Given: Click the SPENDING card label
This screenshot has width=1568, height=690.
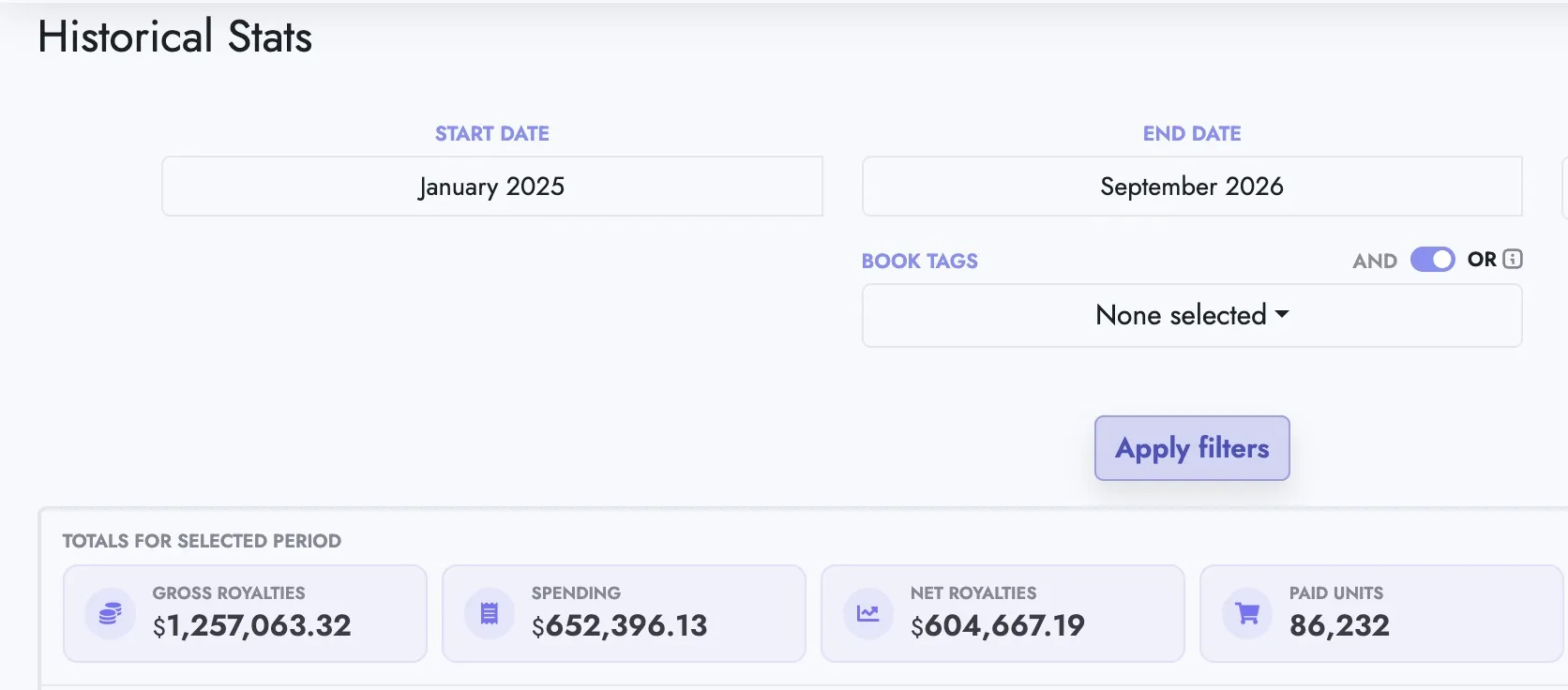Looking at the screenshot, I should [x=576, y=593].
